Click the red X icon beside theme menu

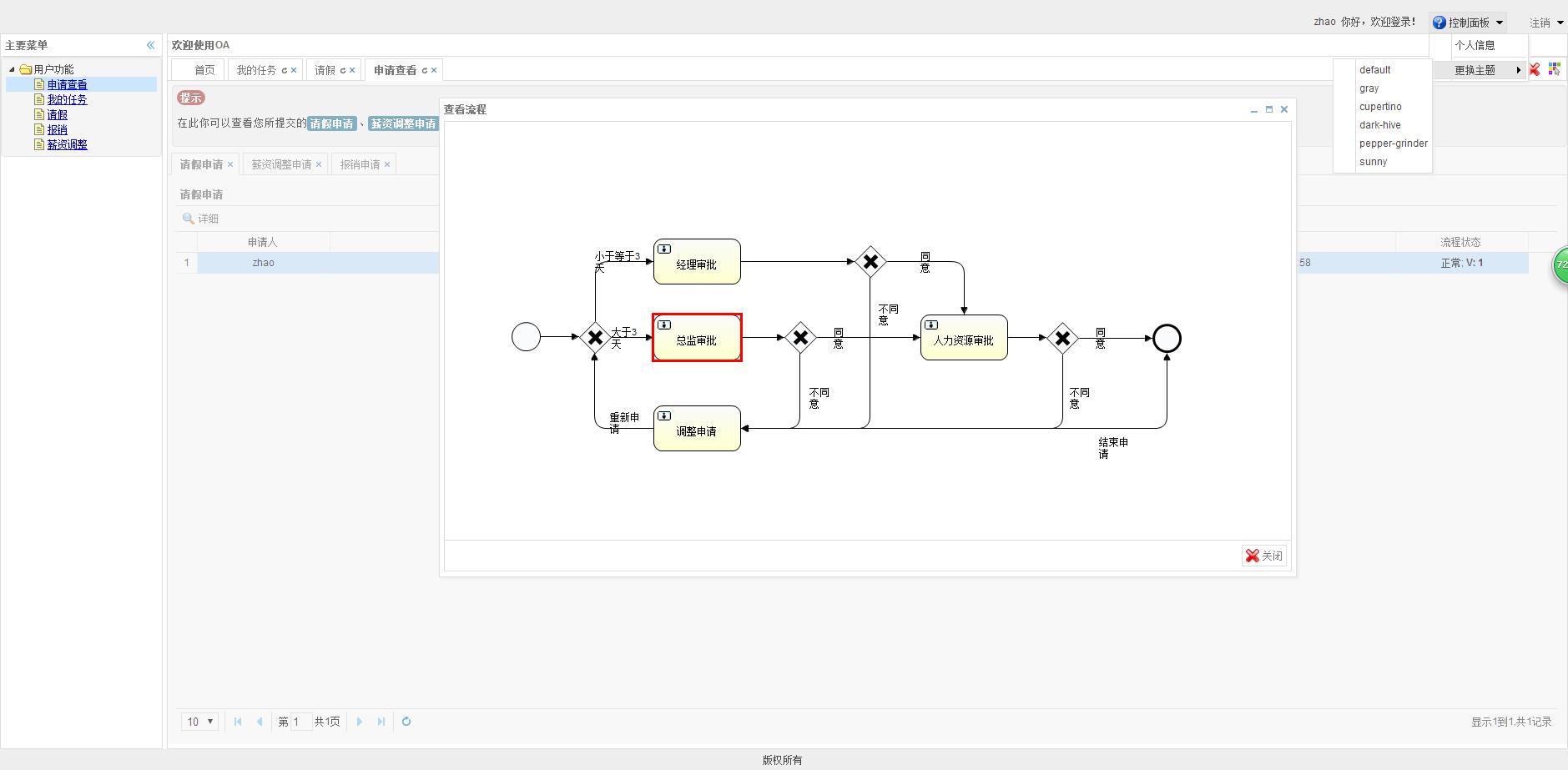coord(1535,70)
